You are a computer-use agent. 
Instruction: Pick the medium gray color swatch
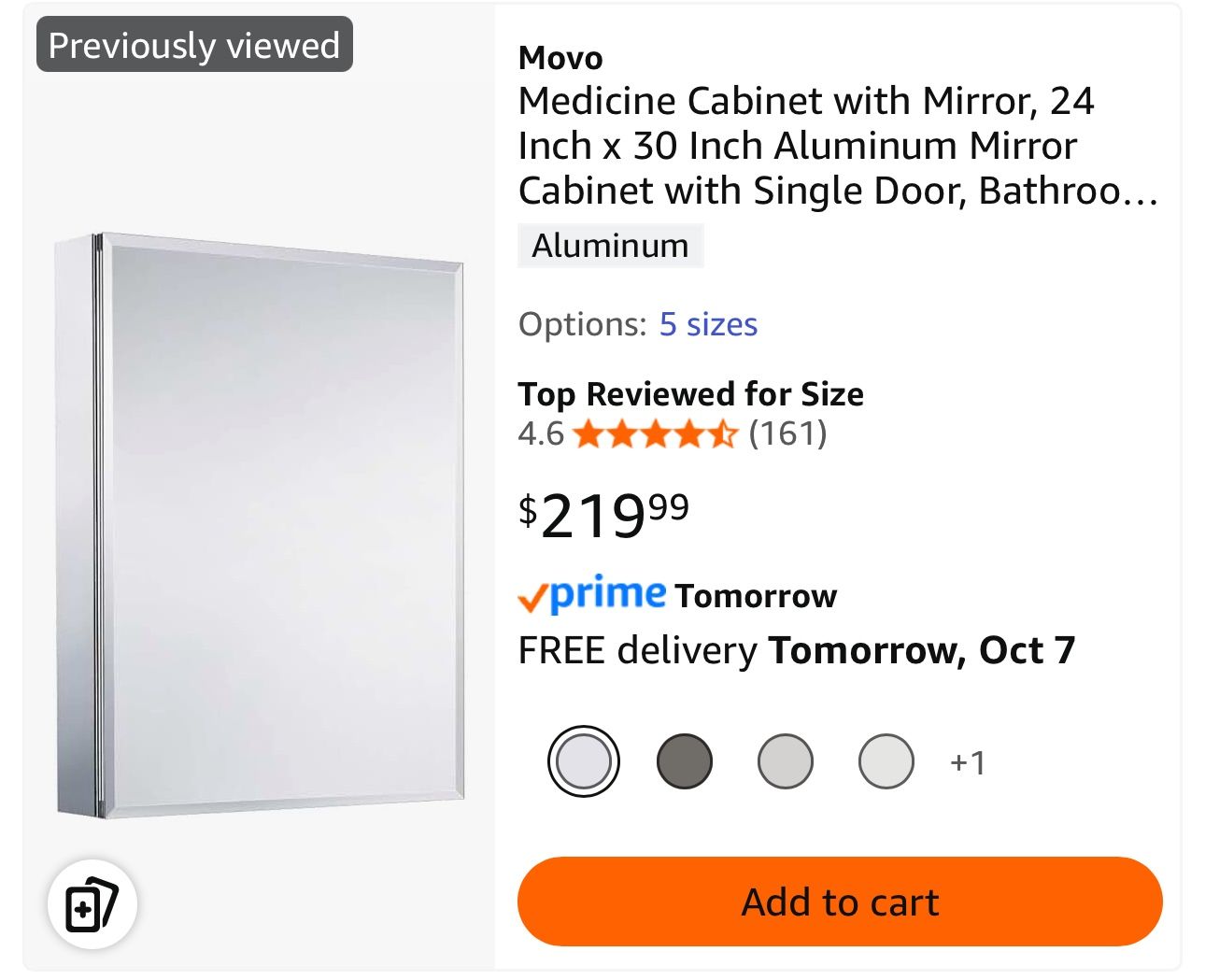[785, 760]
